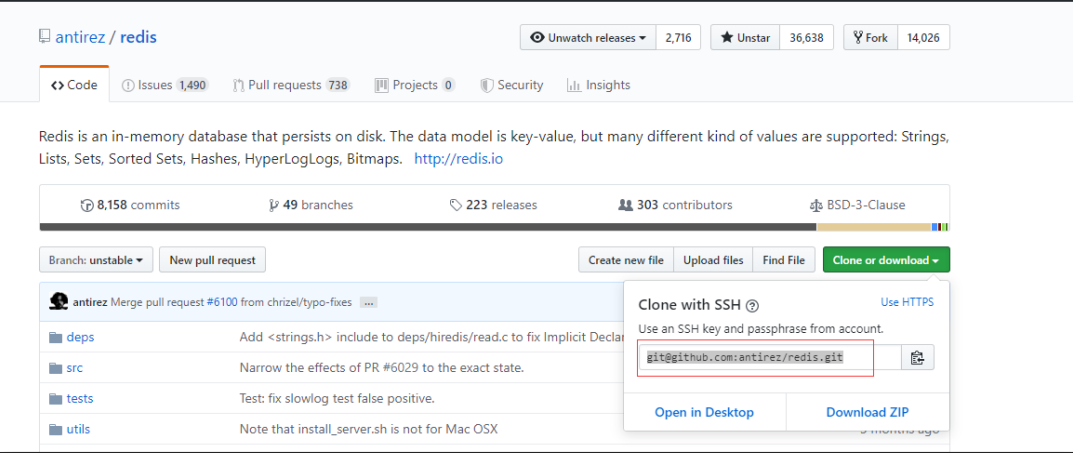Click the help icon next to Clone with SSH

pos(752,306)
